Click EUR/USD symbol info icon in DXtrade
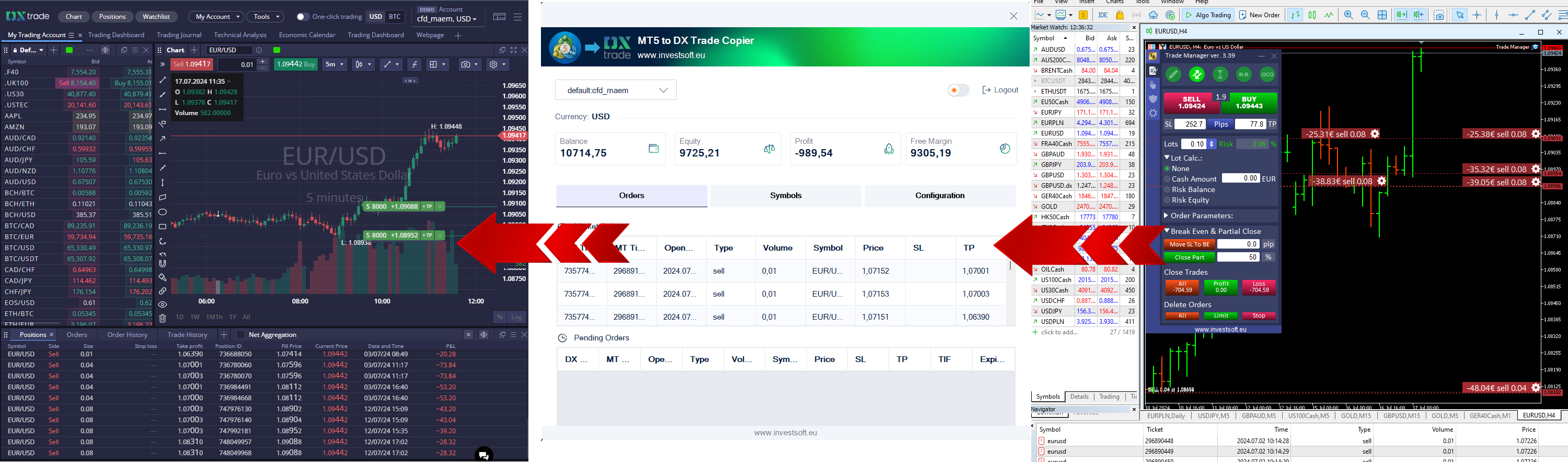The height and width of the screenshot is (462, 1568). [x=259, y=50]
